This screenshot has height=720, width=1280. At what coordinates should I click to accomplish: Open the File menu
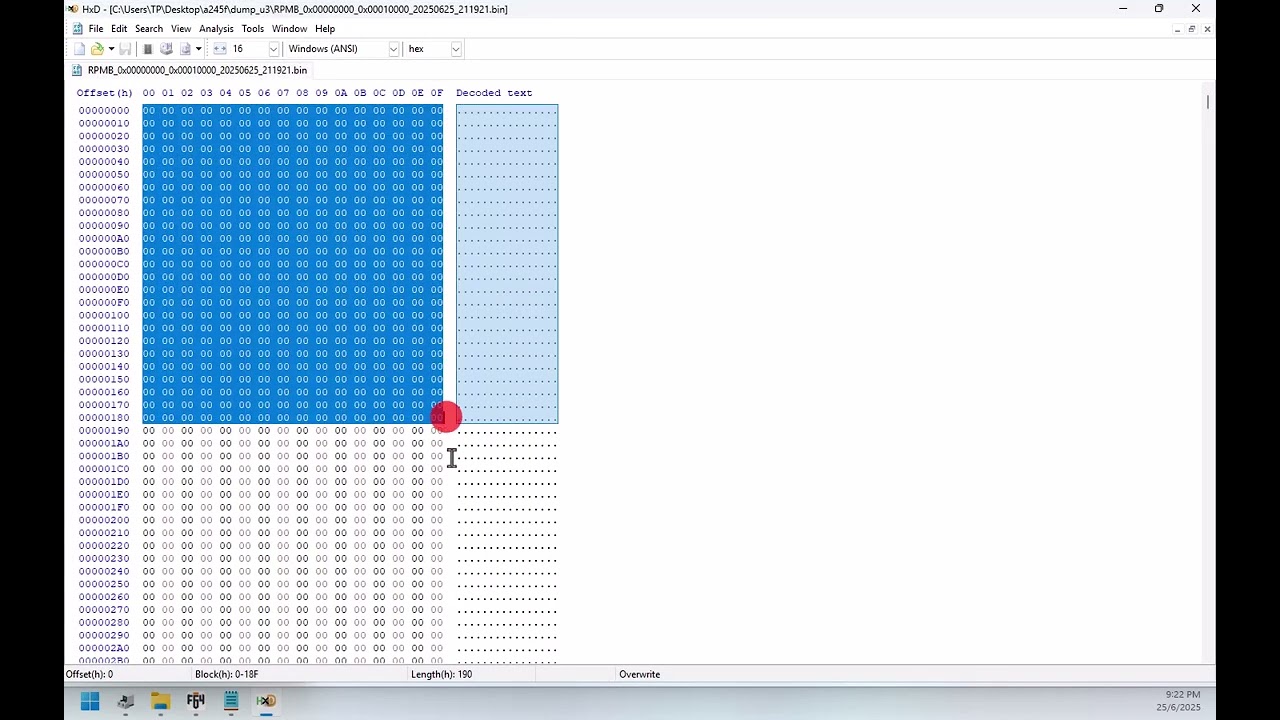96,29
